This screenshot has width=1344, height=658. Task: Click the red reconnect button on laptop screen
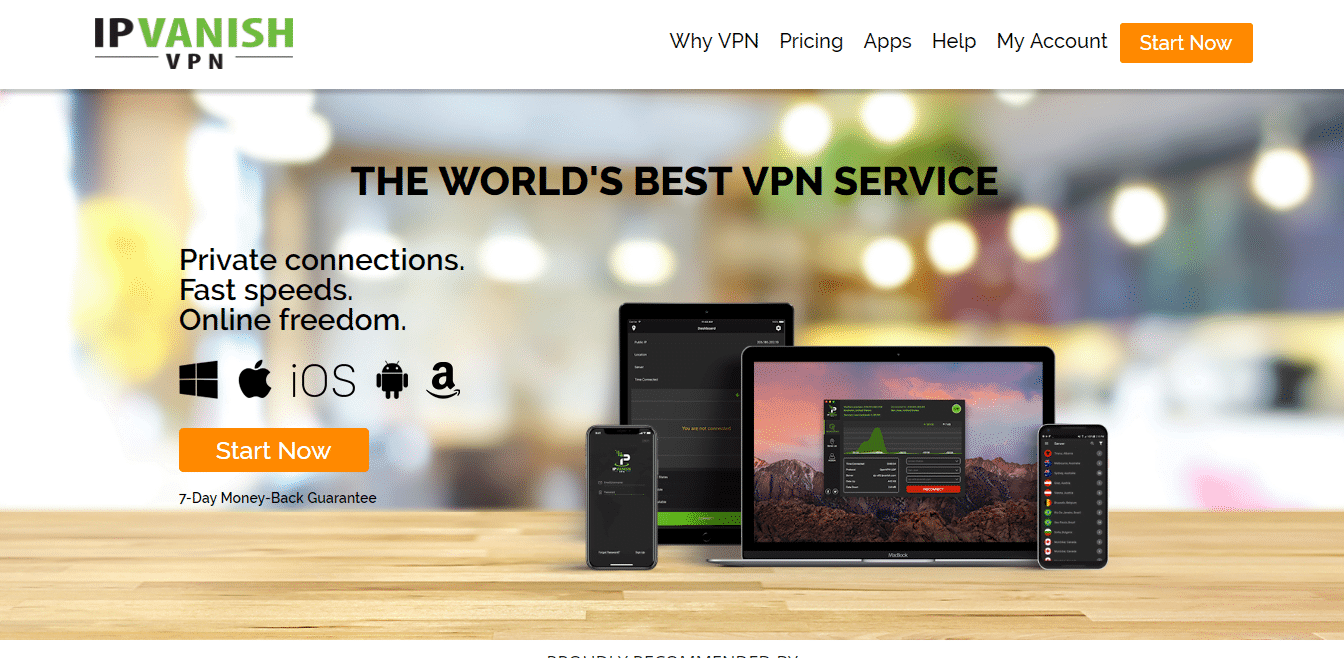pos(932,489)
